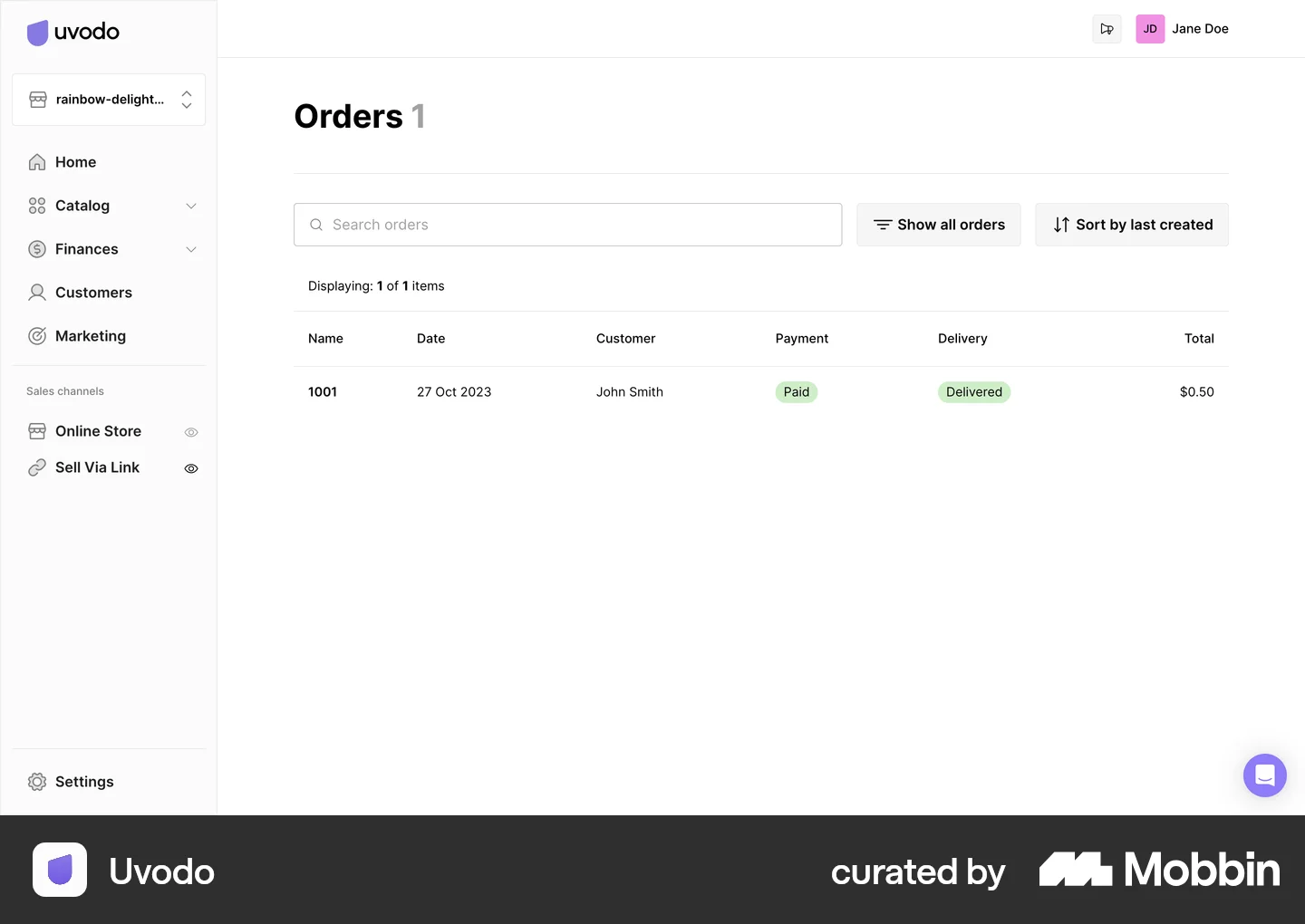This screenshot has width=1305, height=924.
Task: Click the Sell Via Link chain icon
Action: tap(37, 467)
